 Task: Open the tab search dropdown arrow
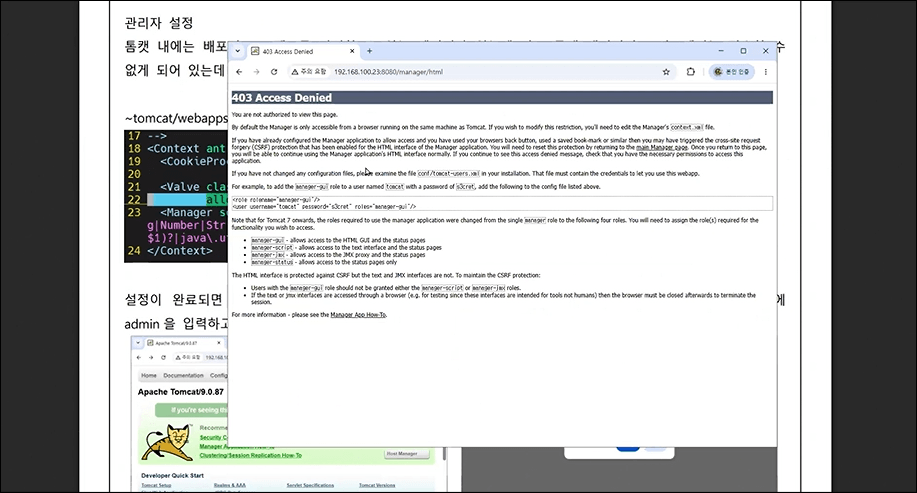pyautogui.click(x=237, y=51)
